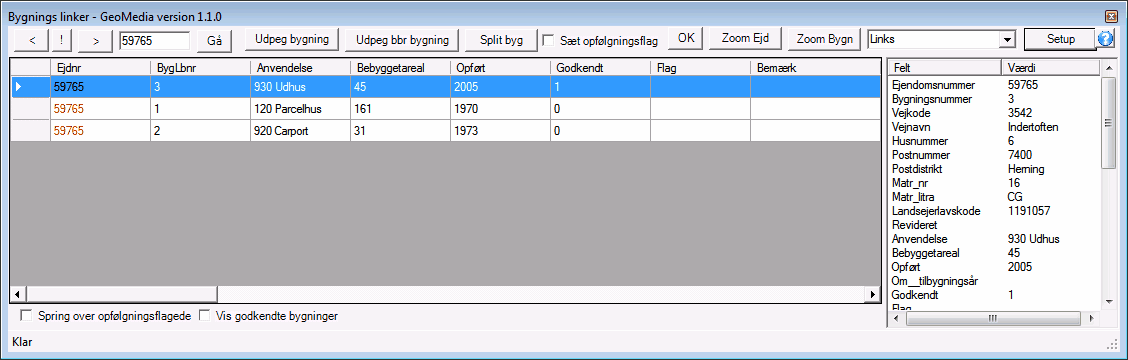
Task: Click Opført value 1973
Action: pyautogui.click(x=500, y=131)
